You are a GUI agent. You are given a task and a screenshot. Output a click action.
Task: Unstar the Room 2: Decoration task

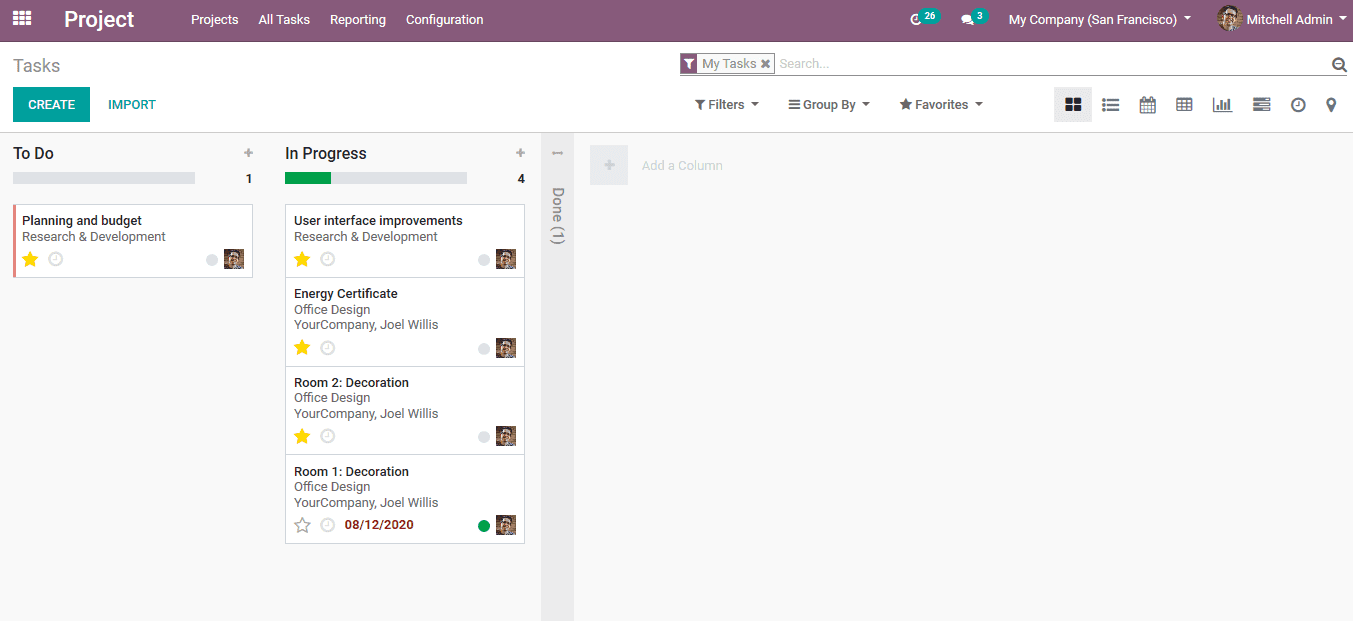point(302,436)
